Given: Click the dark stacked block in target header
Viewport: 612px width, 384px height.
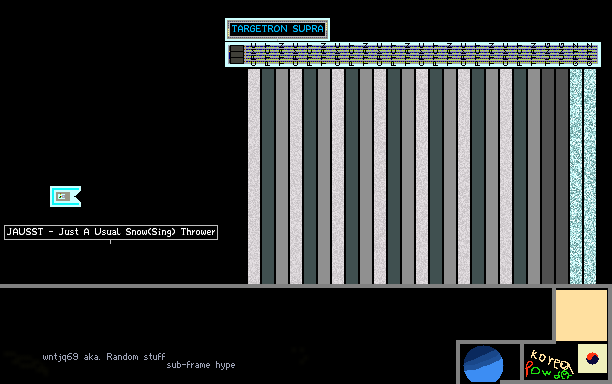Looking at the screenshot, I should pyautogui.click(x=237, y=54).
